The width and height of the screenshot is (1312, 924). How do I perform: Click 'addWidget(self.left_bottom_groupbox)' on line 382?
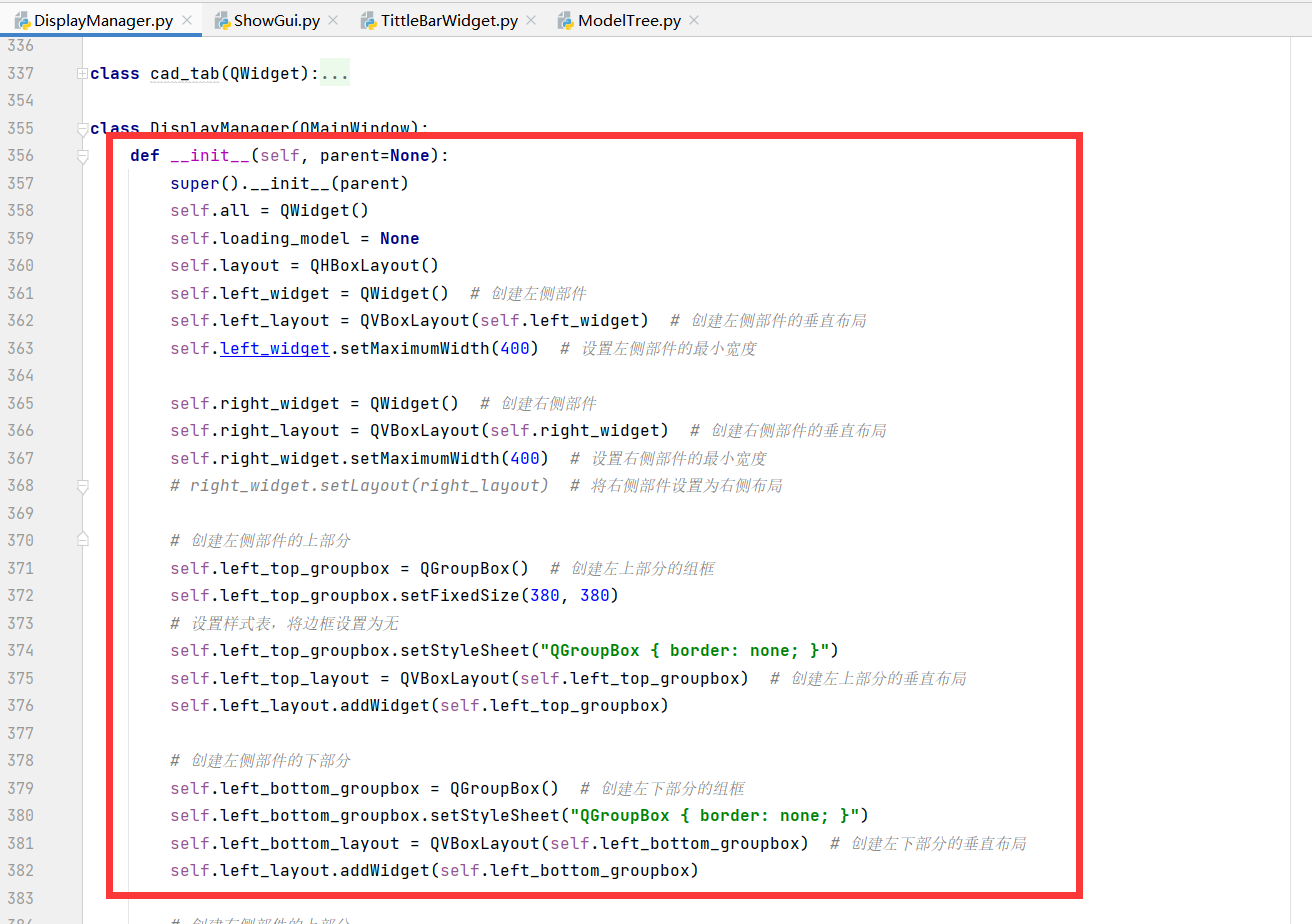(x=520, y=870)
